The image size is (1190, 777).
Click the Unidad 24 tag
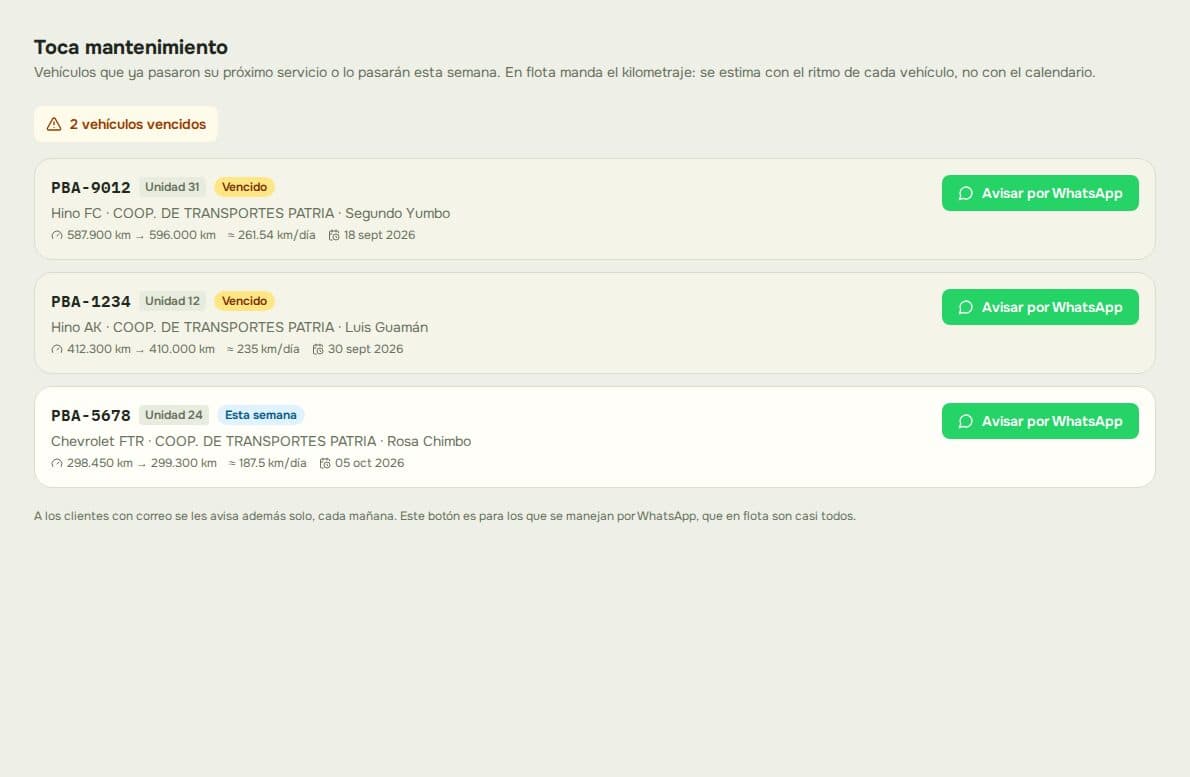pos(174,414)
